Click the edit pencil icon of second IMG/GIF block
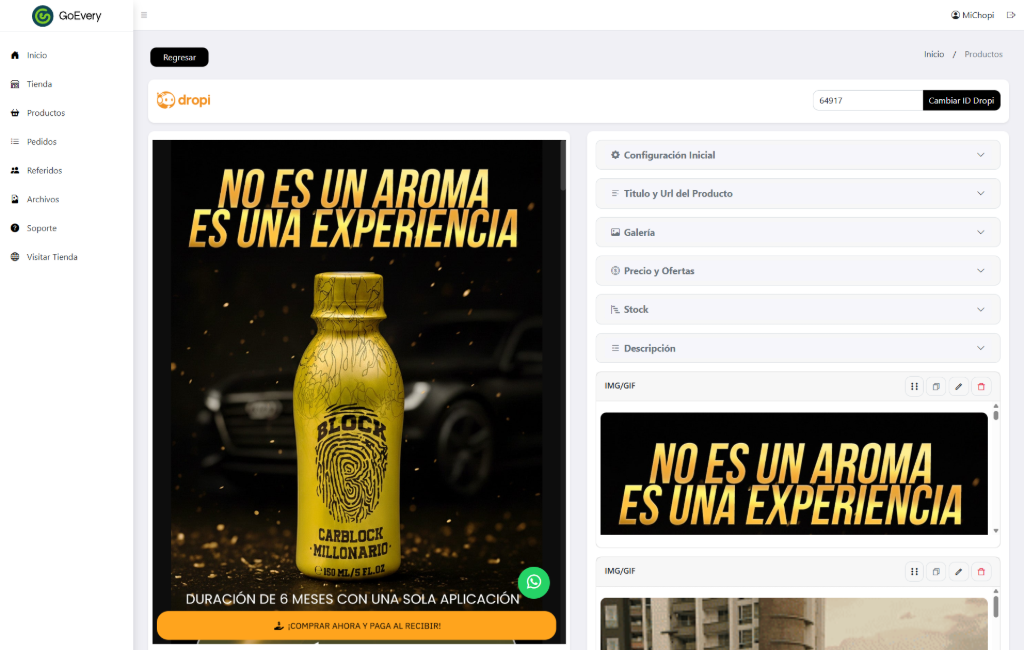This screenshot has height=650, width=1024. click(958, 572)
